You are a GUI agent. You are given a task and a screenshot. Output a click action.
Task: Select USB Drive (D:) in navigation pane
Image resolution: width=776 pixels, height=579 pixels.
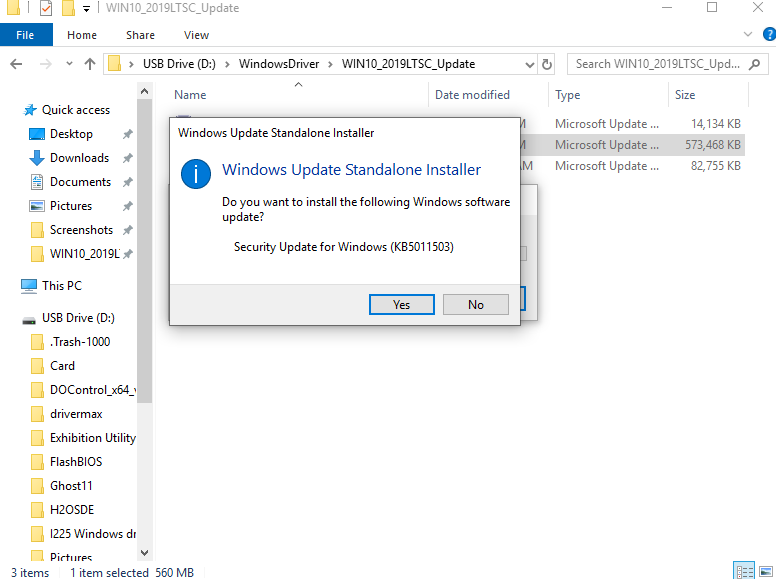pos(78,318)
